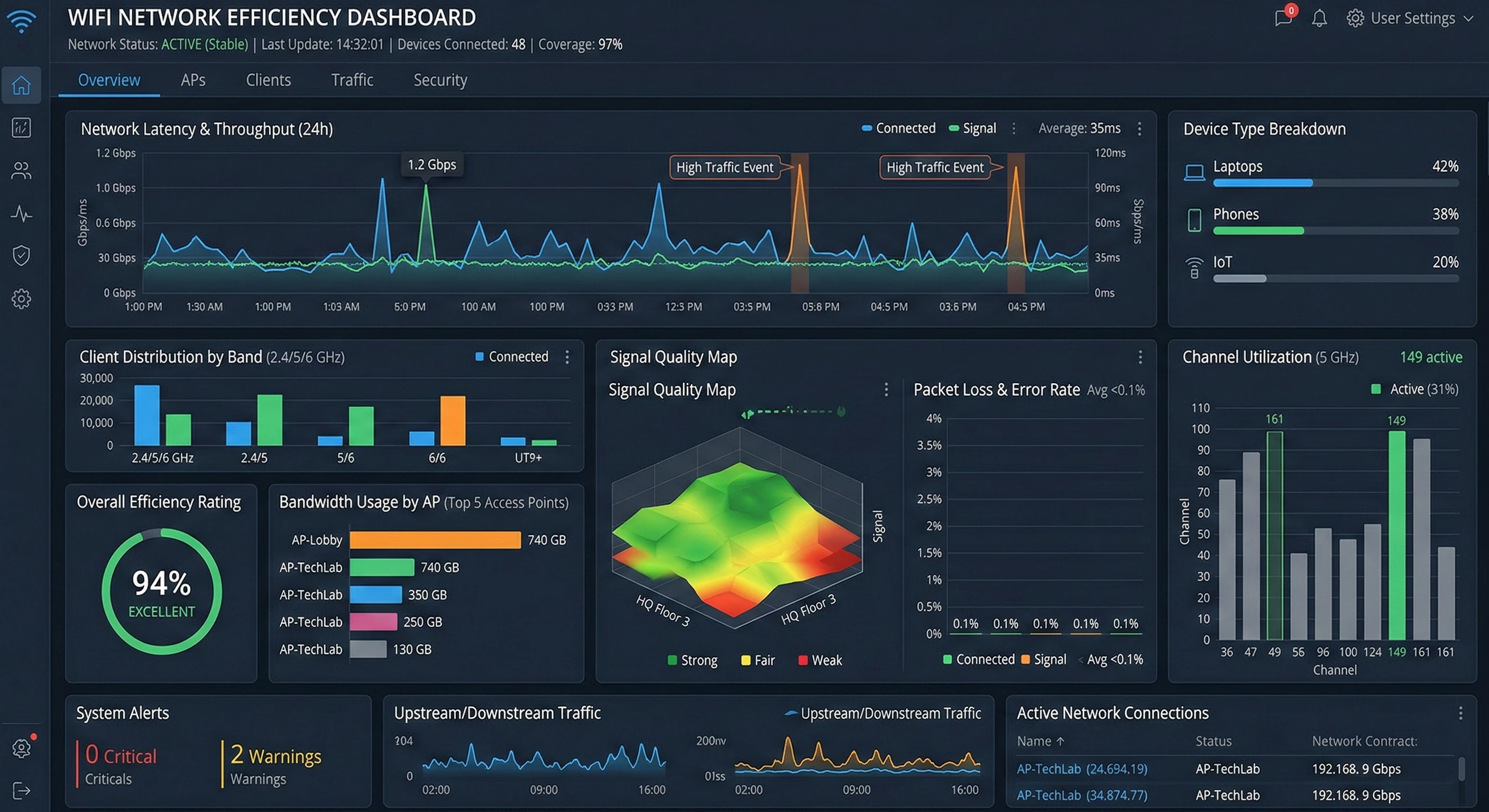Switch to the Traffic tab
The image size is (1489, 812).
click(352, 80)
